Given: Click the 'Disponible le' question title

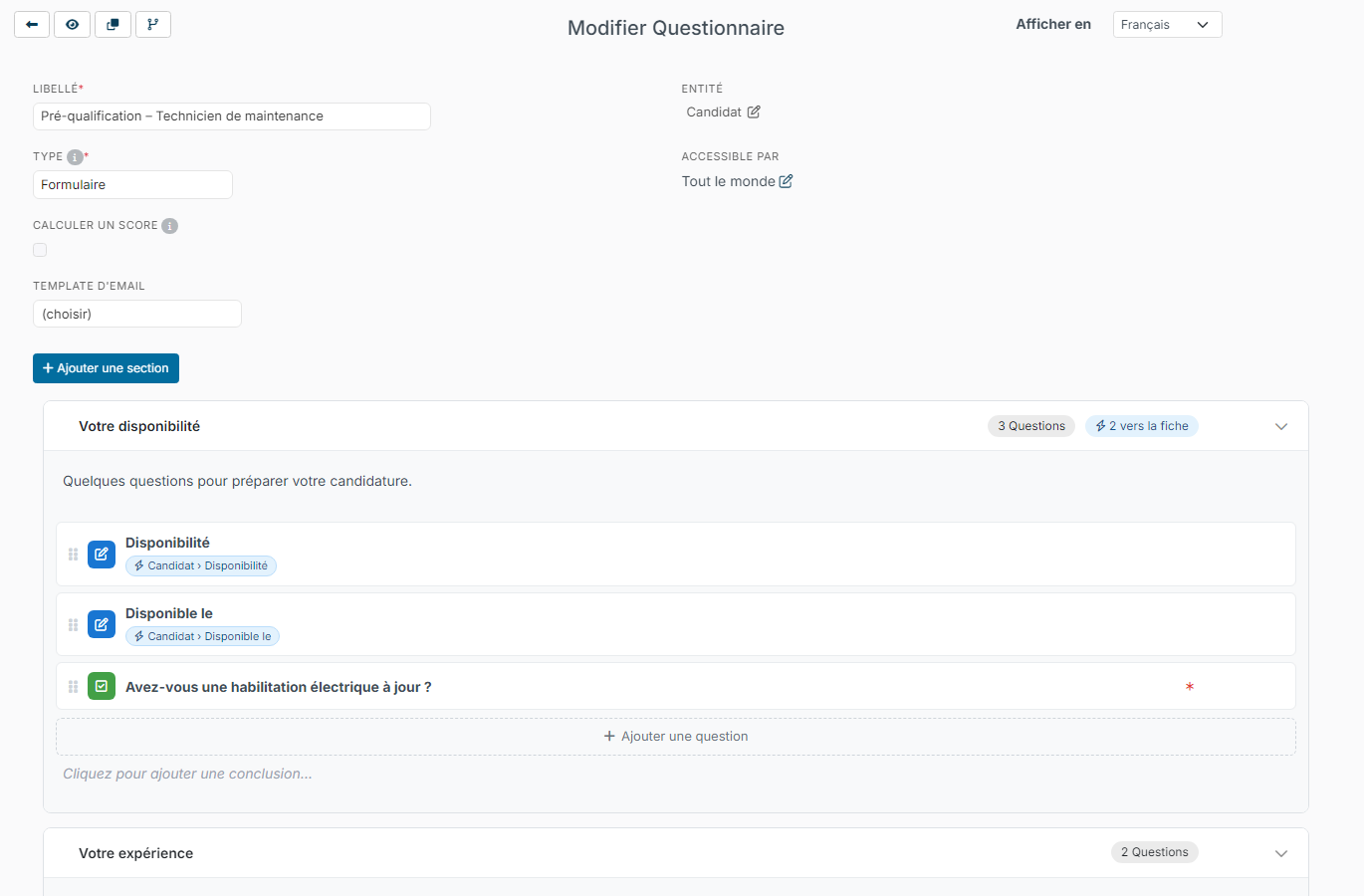Looking at the screenshot, I should coord(169,613).
